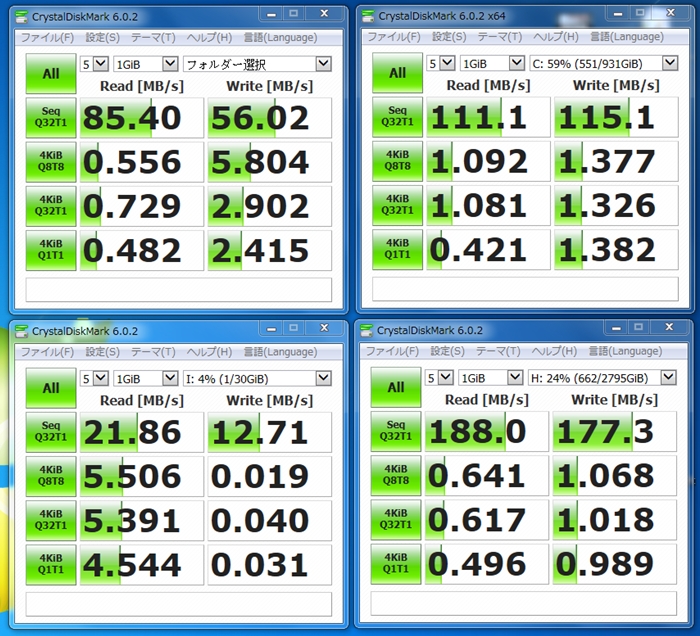Click the CrystalDiskMark x64 title bar icon
Viewport: 700px width, 636px height.
click(x=368, y=16)
